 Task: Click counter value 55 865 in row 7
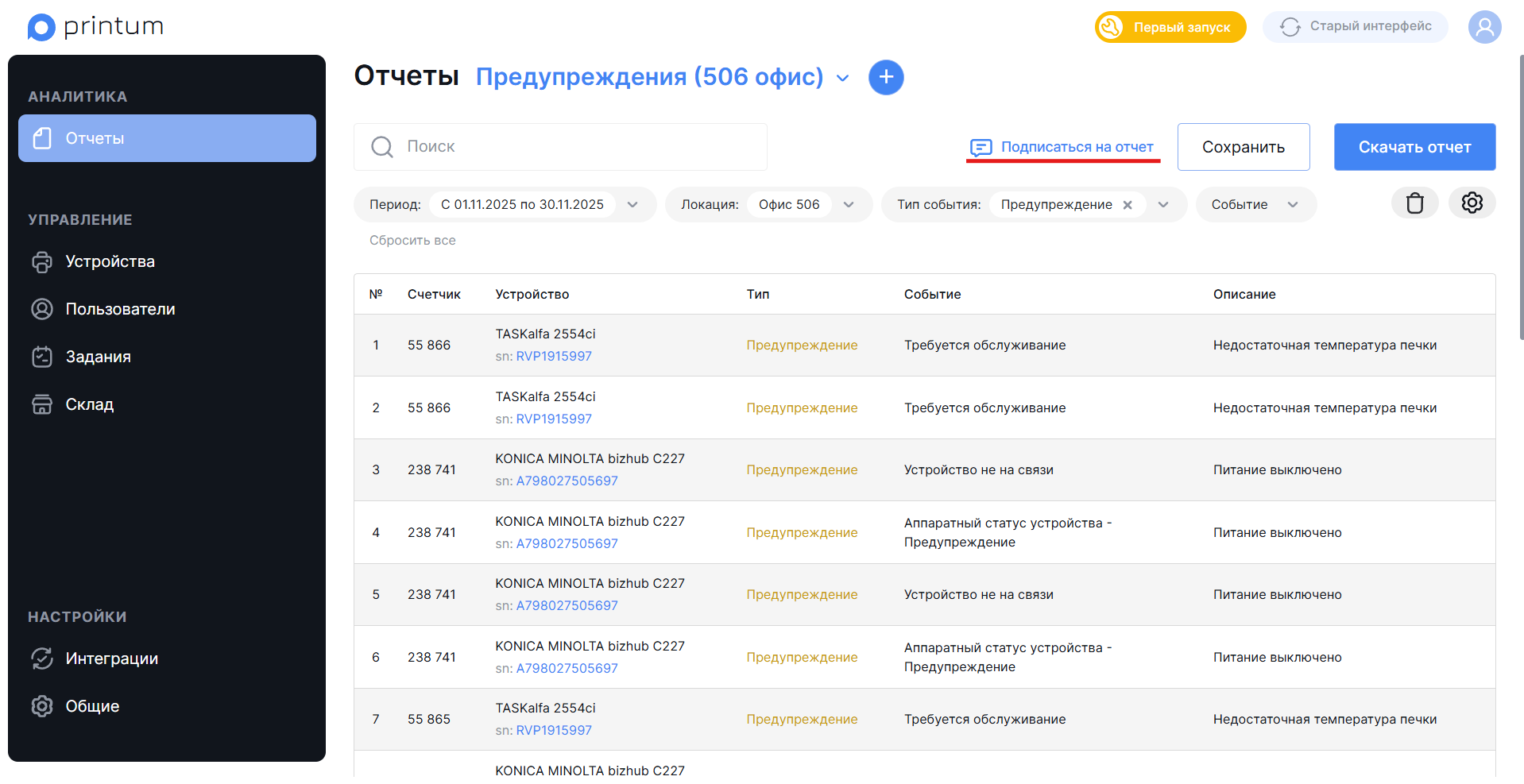[429, 720]
